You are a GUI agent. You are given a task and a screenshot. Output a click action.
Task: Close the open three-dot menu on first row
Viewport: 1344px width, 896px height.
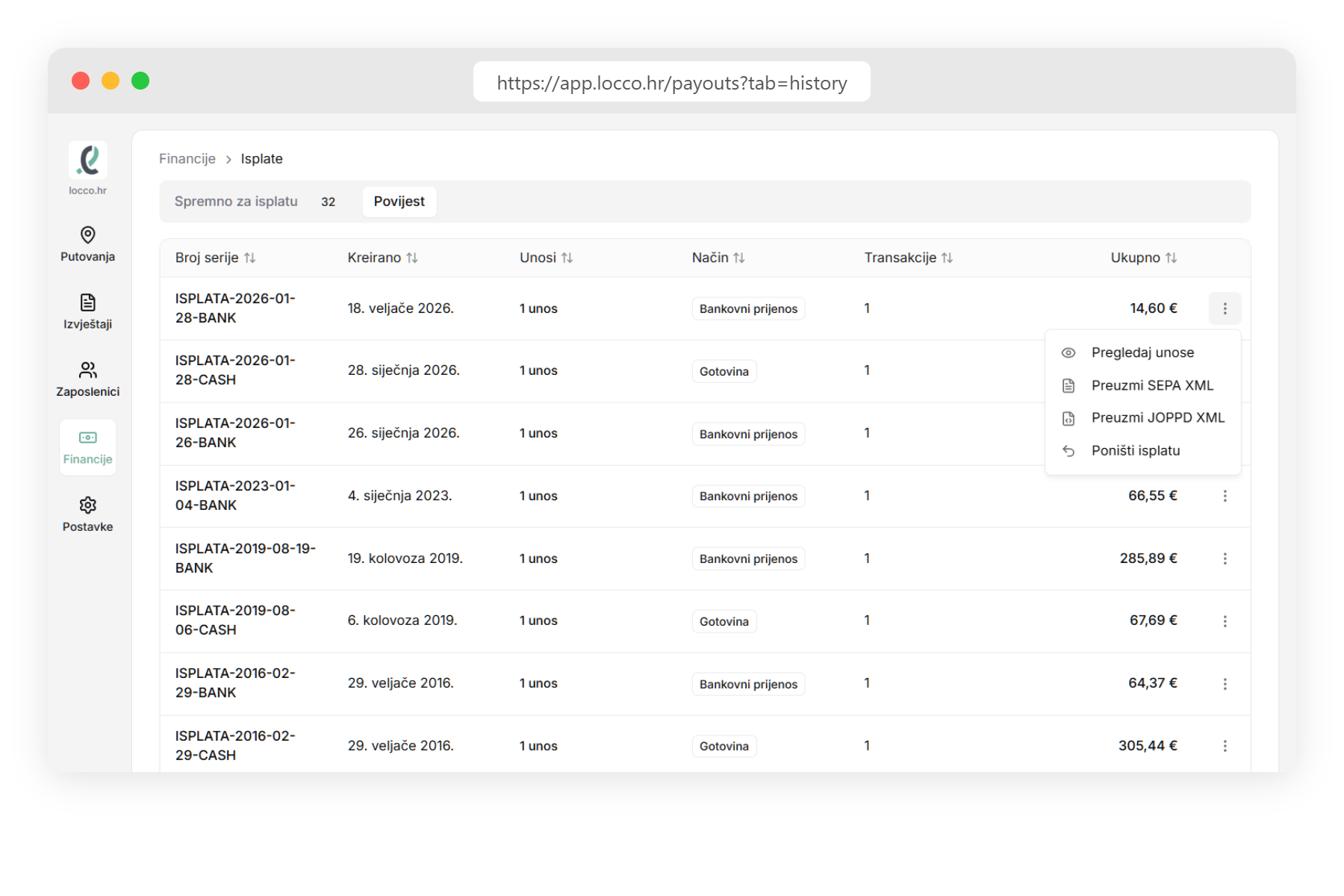[x=1225, y=308]
